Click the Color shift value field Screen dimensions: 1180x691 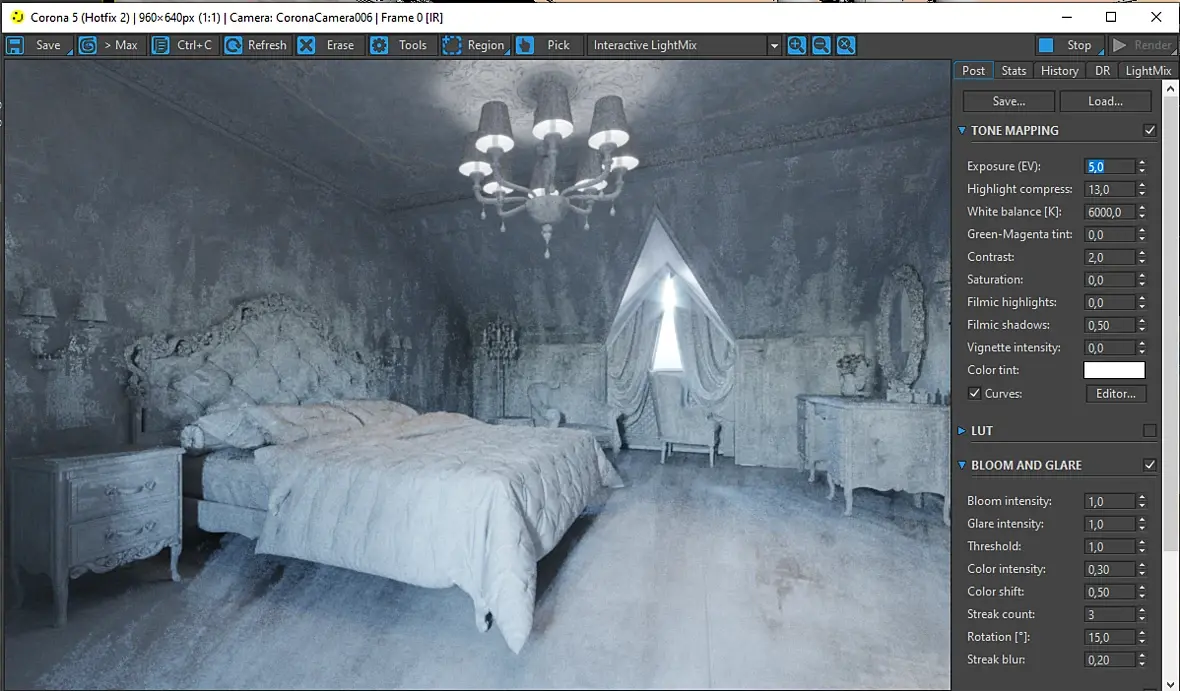tap(1110, 591)
